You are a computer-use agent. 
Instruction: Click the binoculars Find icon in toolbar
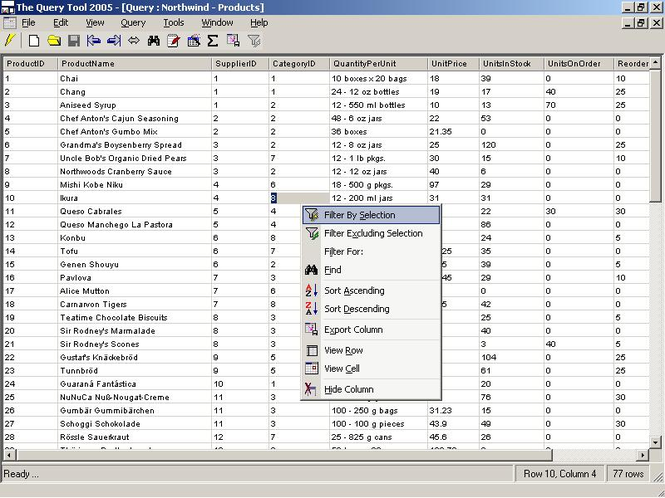[x=153, y=41]
